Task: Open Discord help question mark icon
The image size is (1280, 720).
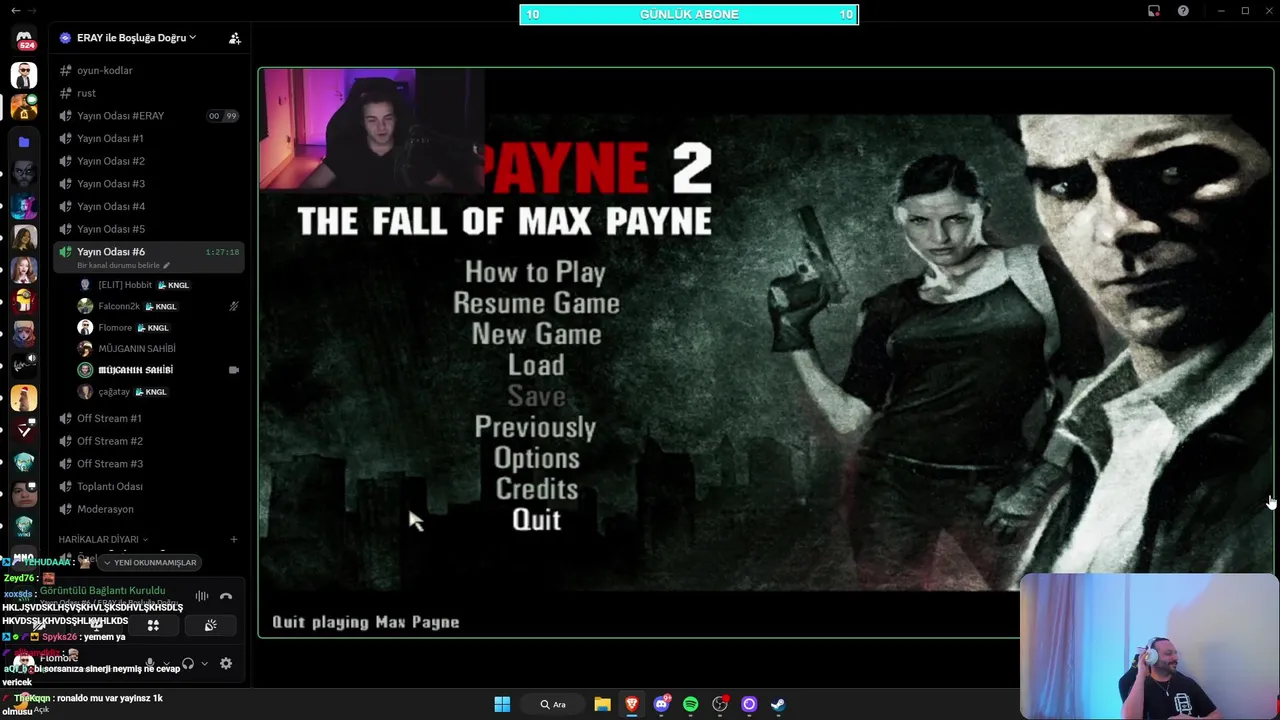Action: pos(1183,11)
